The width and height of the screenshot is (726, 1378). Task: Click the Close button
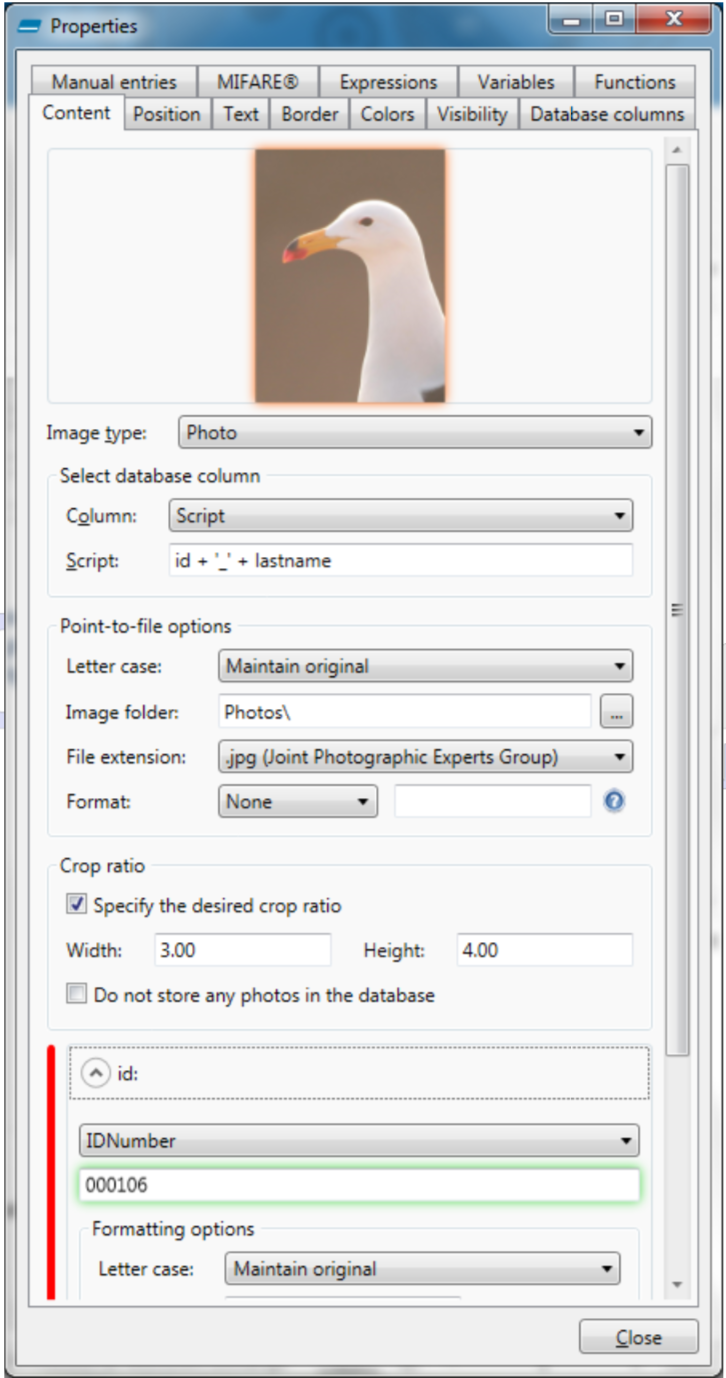(x=638, y=1337)
